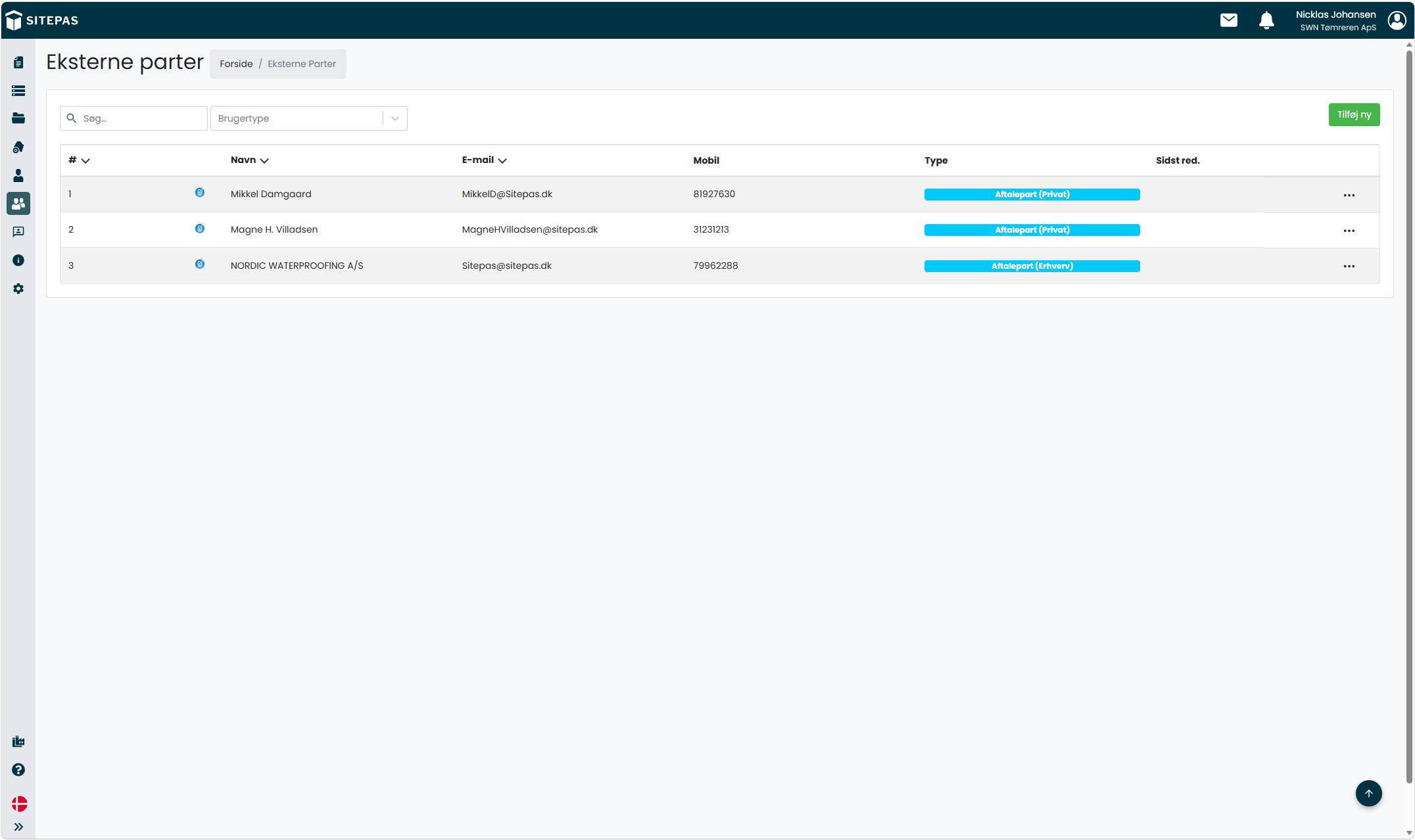Open the settings gear in sidebar

[18, 289]
